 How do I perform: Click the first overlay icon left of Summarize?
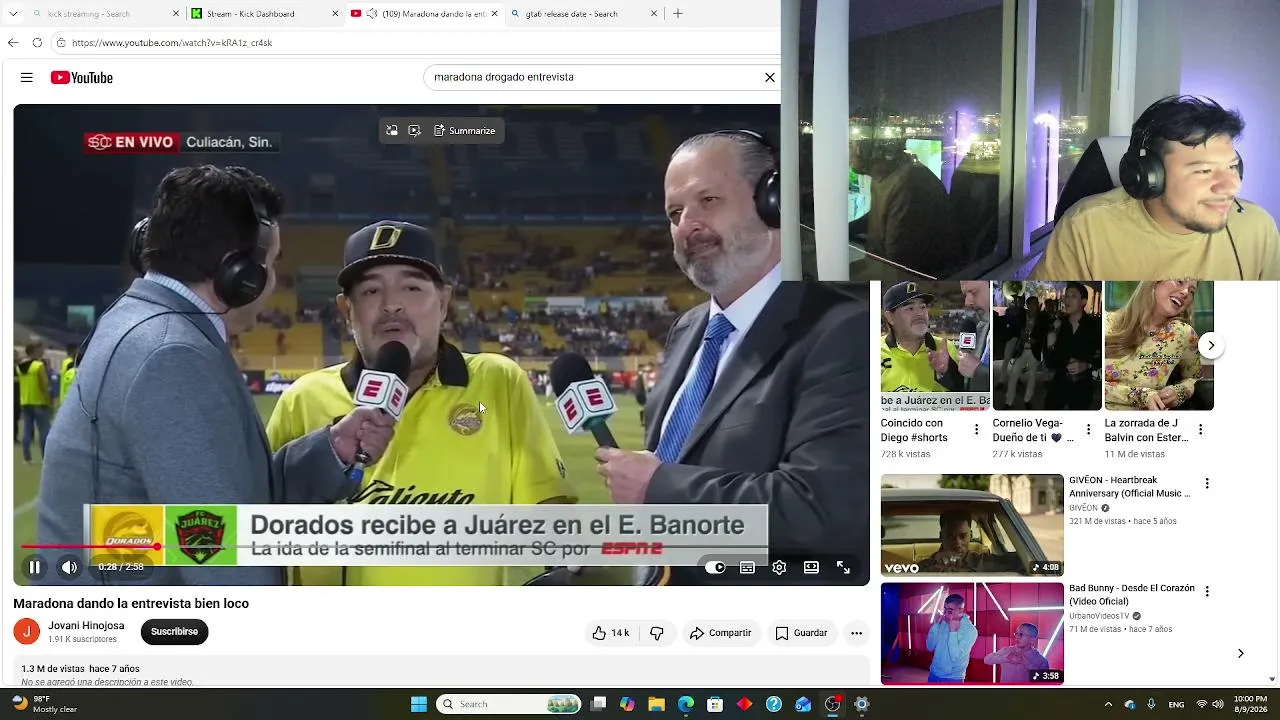(392, 131)
